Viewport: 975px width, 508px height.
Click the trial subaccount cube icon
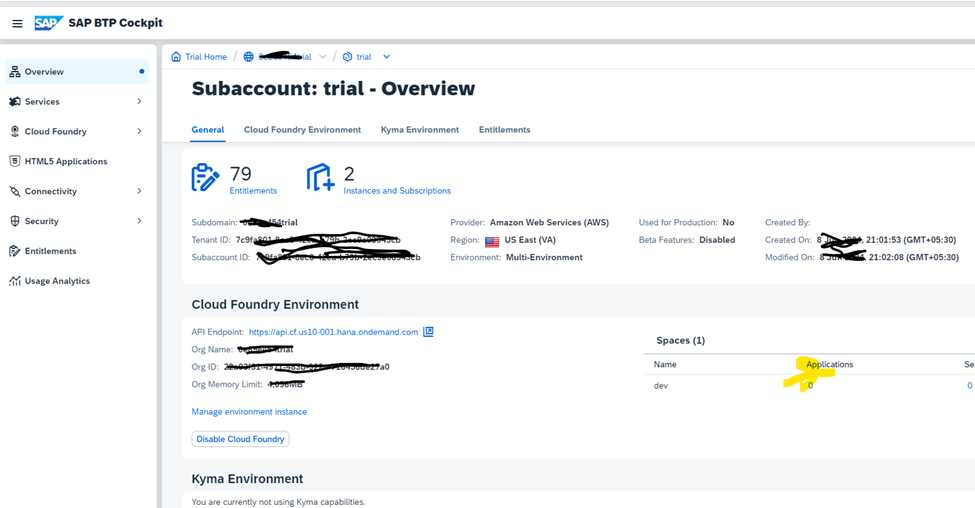coord(348,57)
